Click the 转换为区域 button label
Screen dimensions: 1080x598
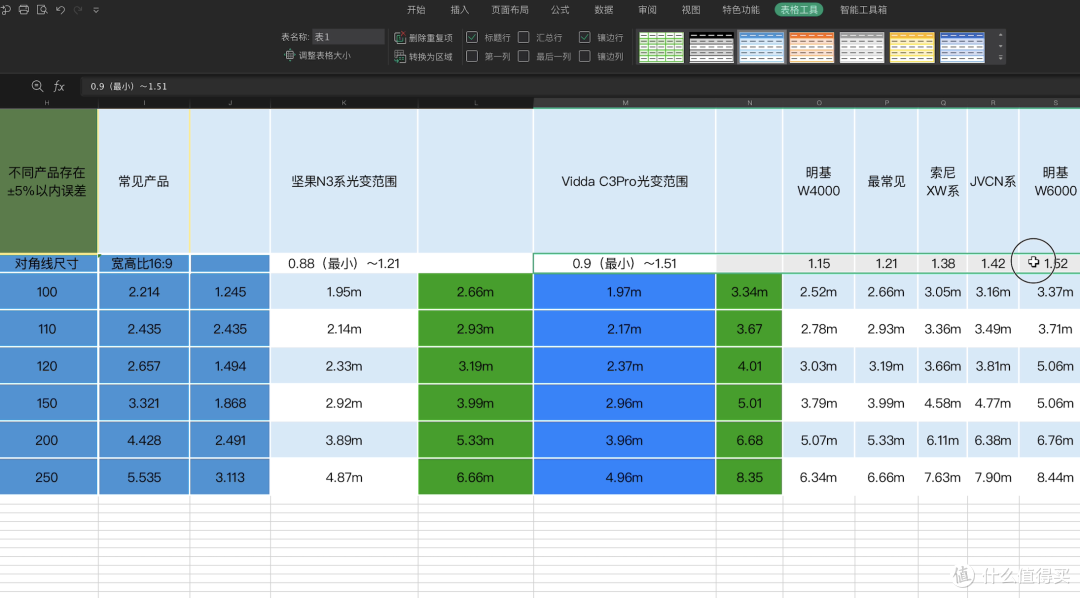click(430, 57)
